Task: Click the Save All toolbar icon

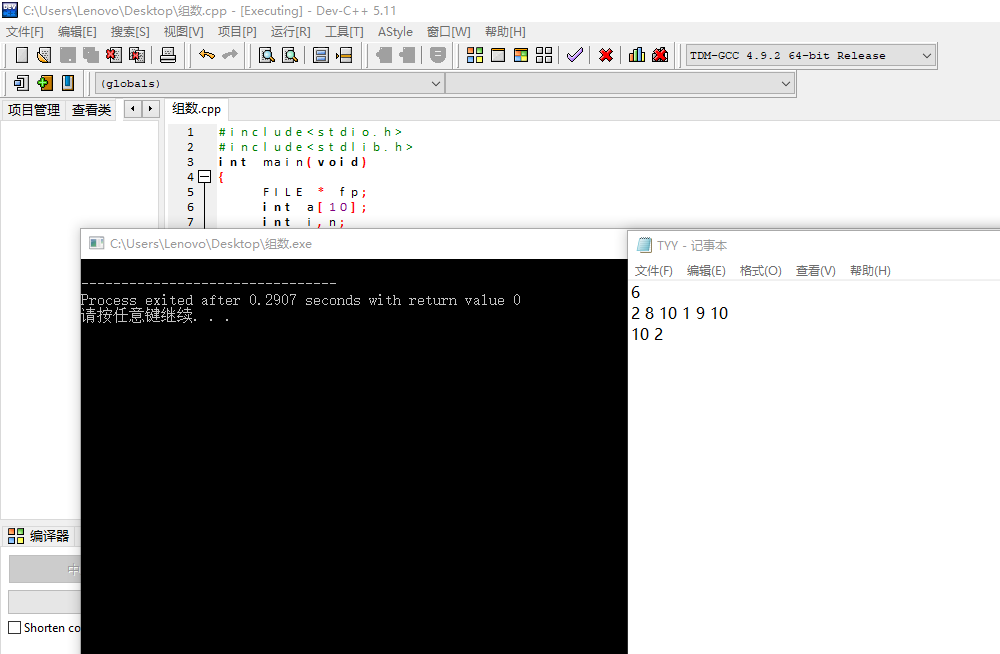Action: click(x=91, y=56)
